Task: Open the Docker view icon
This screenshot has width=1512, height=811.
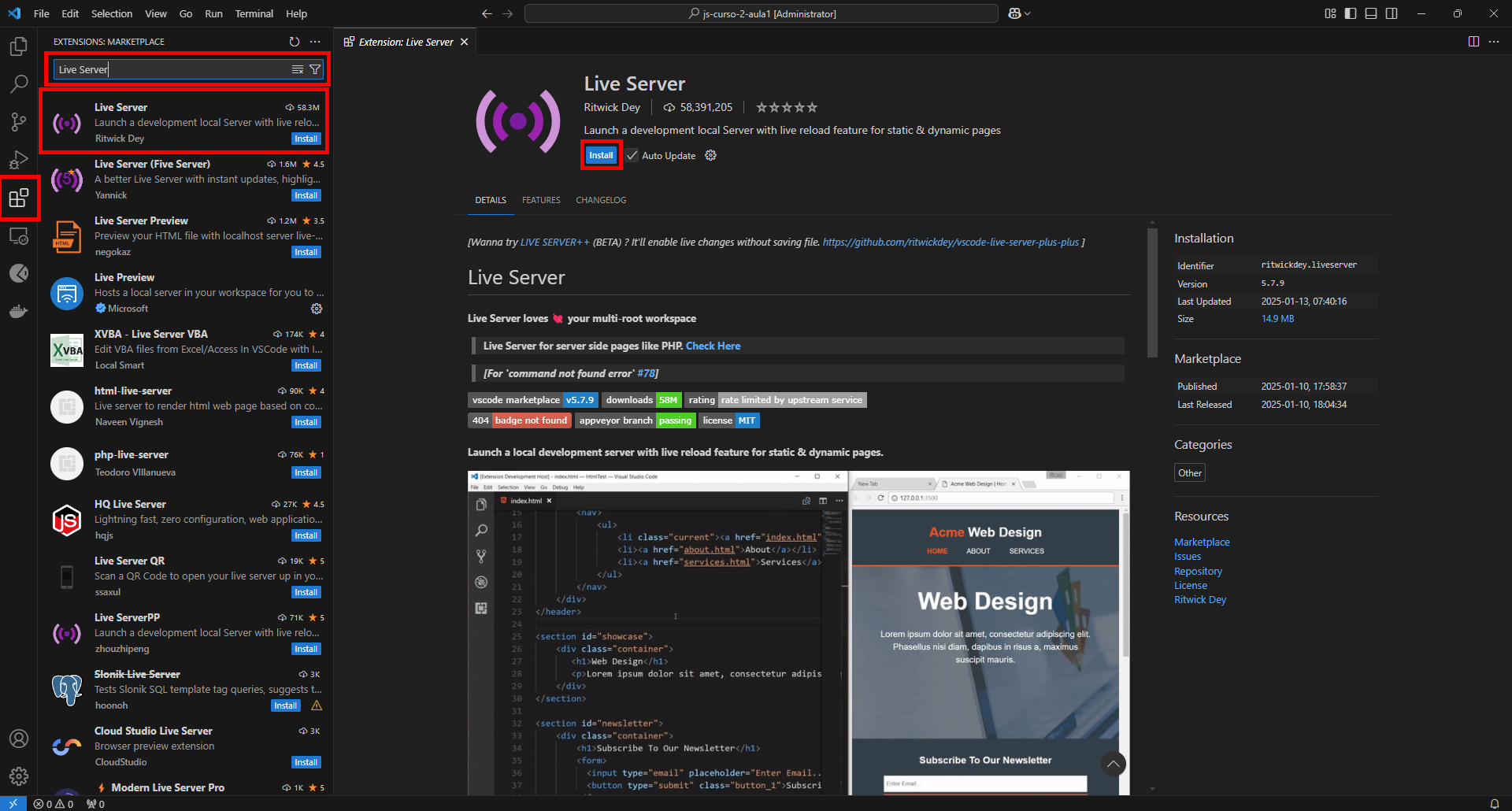Action: (x=19, y=311)
